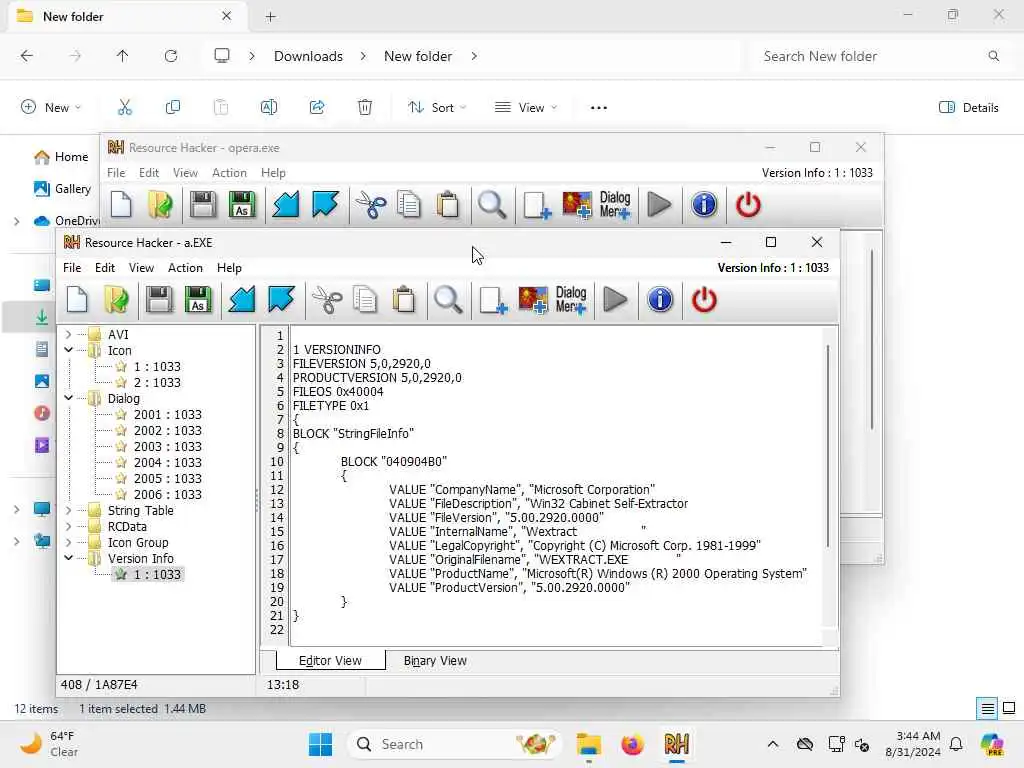Open Details pane in File Explorer
The width and height of the screenshot is (1024, 768).
coord(968,107)
